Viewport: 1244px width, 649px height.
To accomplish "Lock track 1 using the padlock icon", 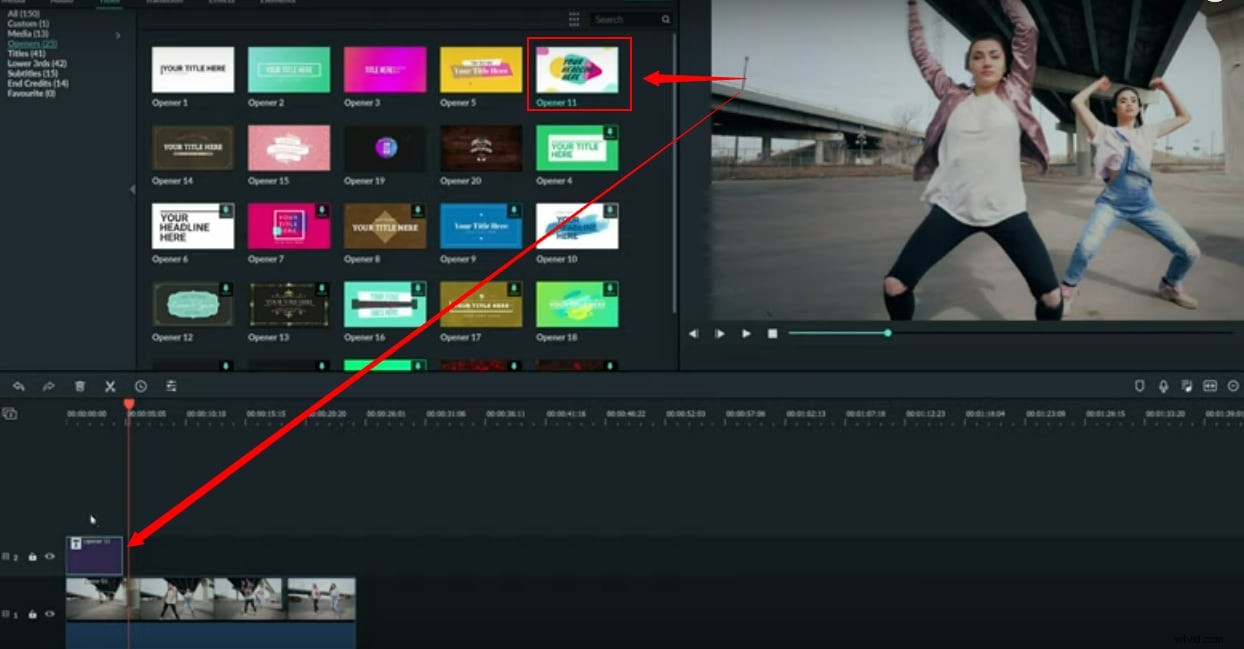I will tap(34, 615).
